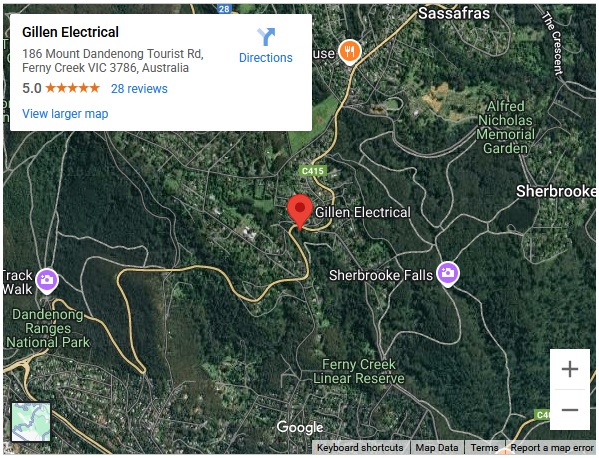This screenshot has height=458, width=599.
Task: Click the Ferny Creek Linear Reserve label
Action: point(358,371)
